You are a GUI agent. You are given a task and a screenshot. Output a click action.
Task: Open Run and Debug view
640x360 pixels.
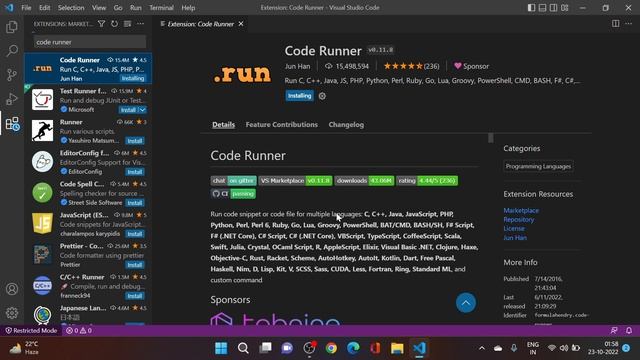click(12, 99)
